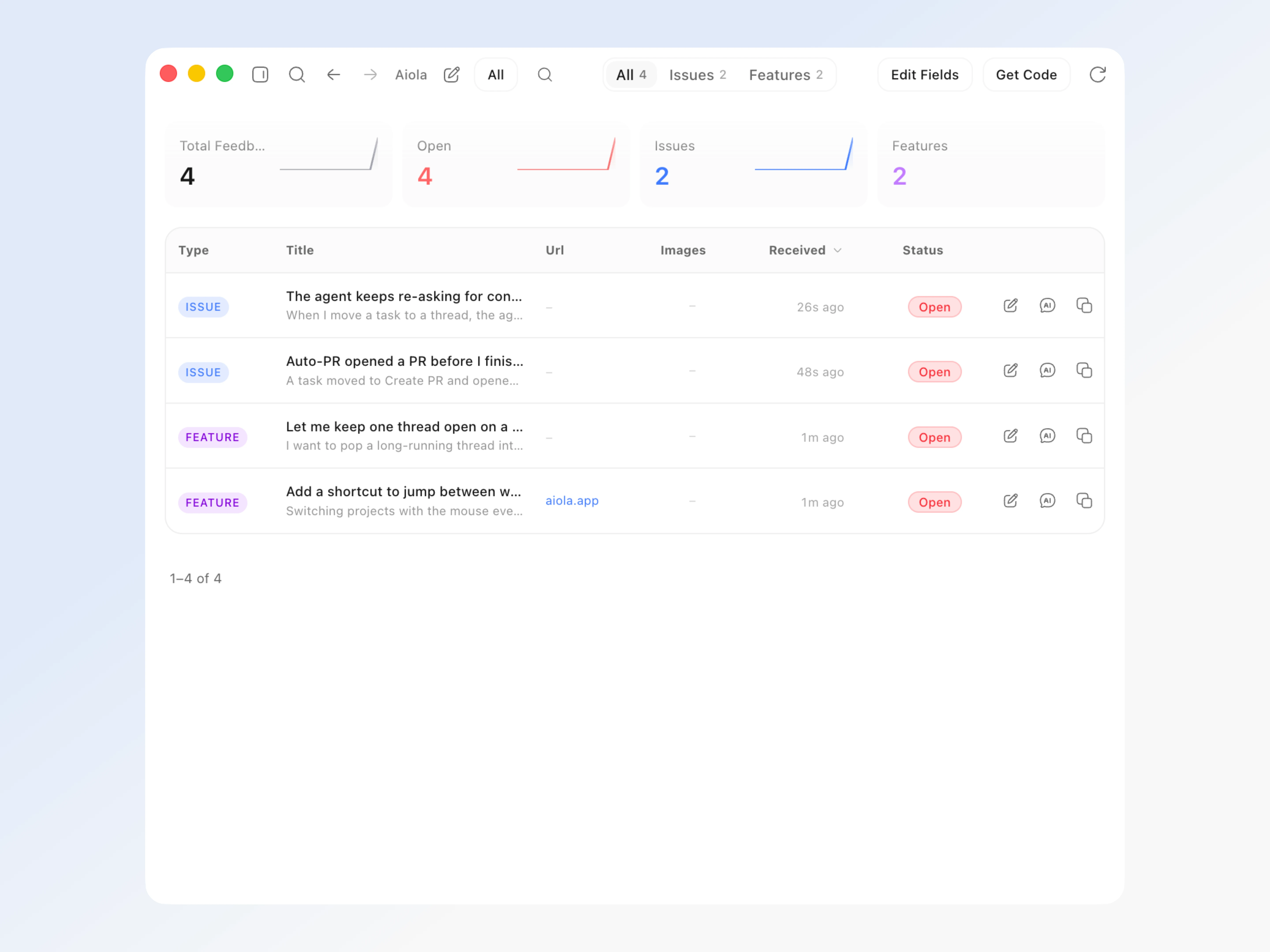Toggle the sidebar panel icon
This screenshot has height=952, width=1270.
(x=260, y=75)
